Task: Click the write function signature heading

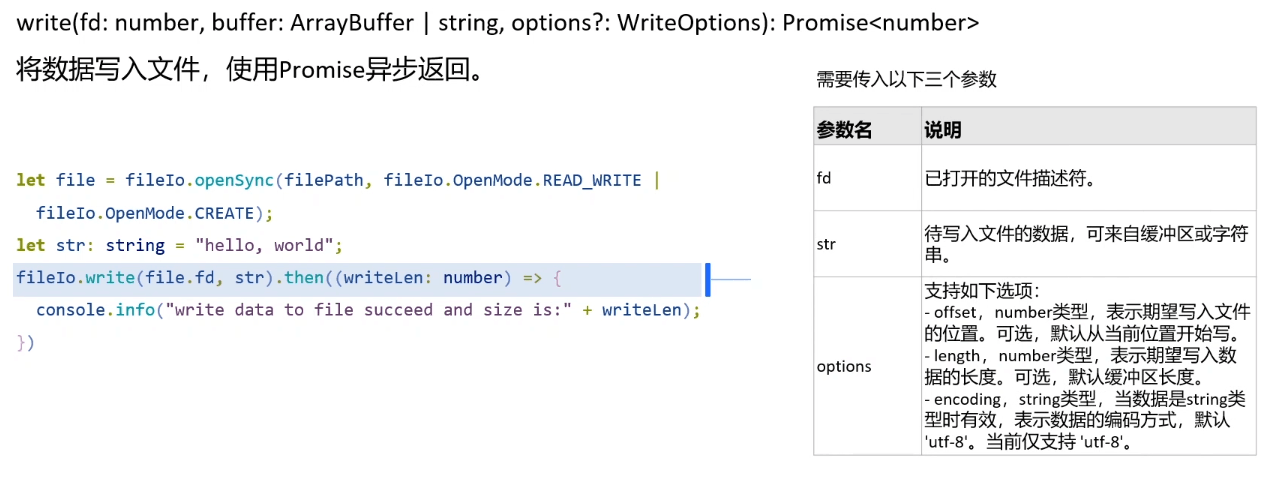Action: (x=498, y=23)
